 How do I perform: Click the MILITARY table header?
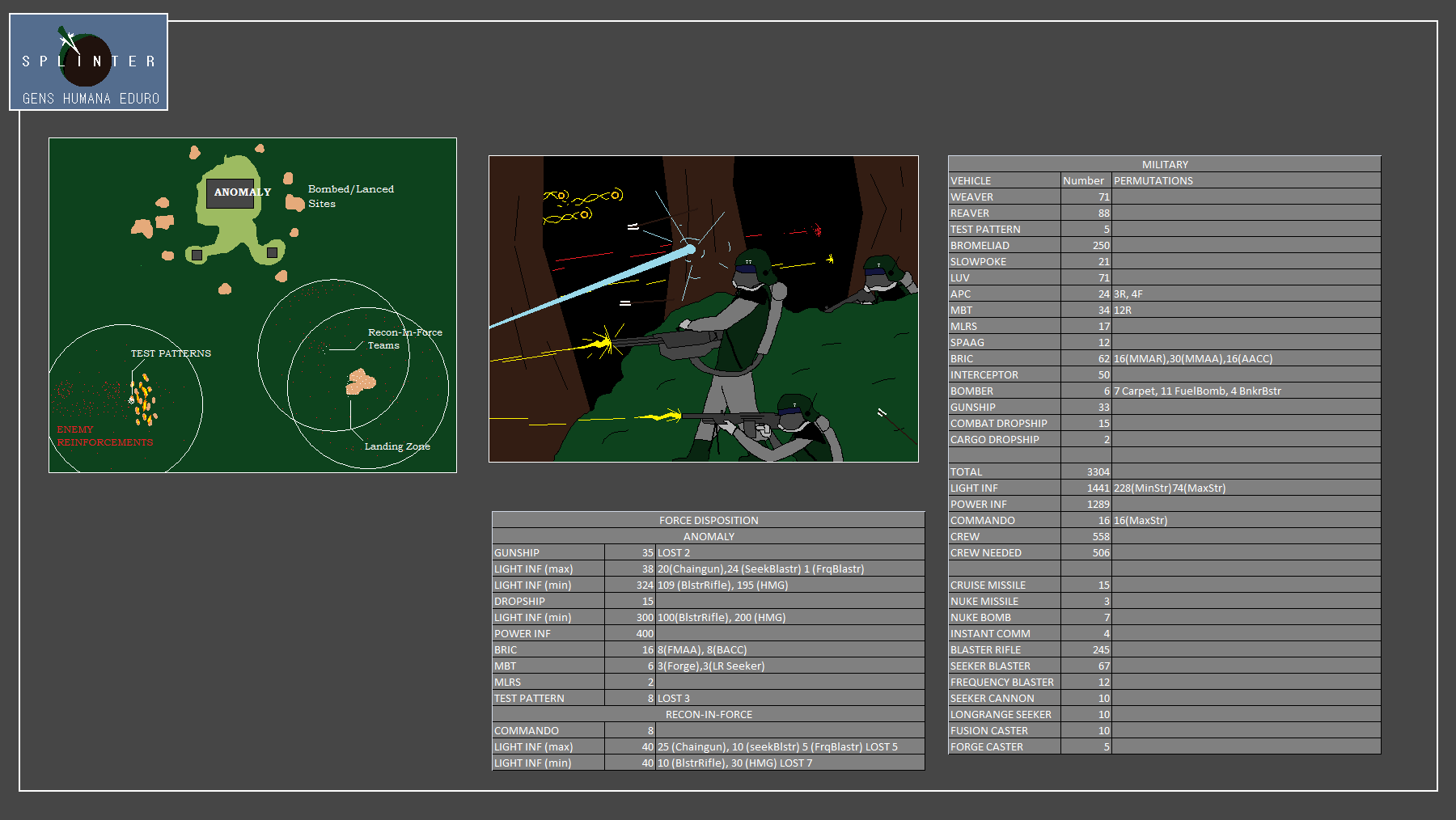(x=1164, y=164)
